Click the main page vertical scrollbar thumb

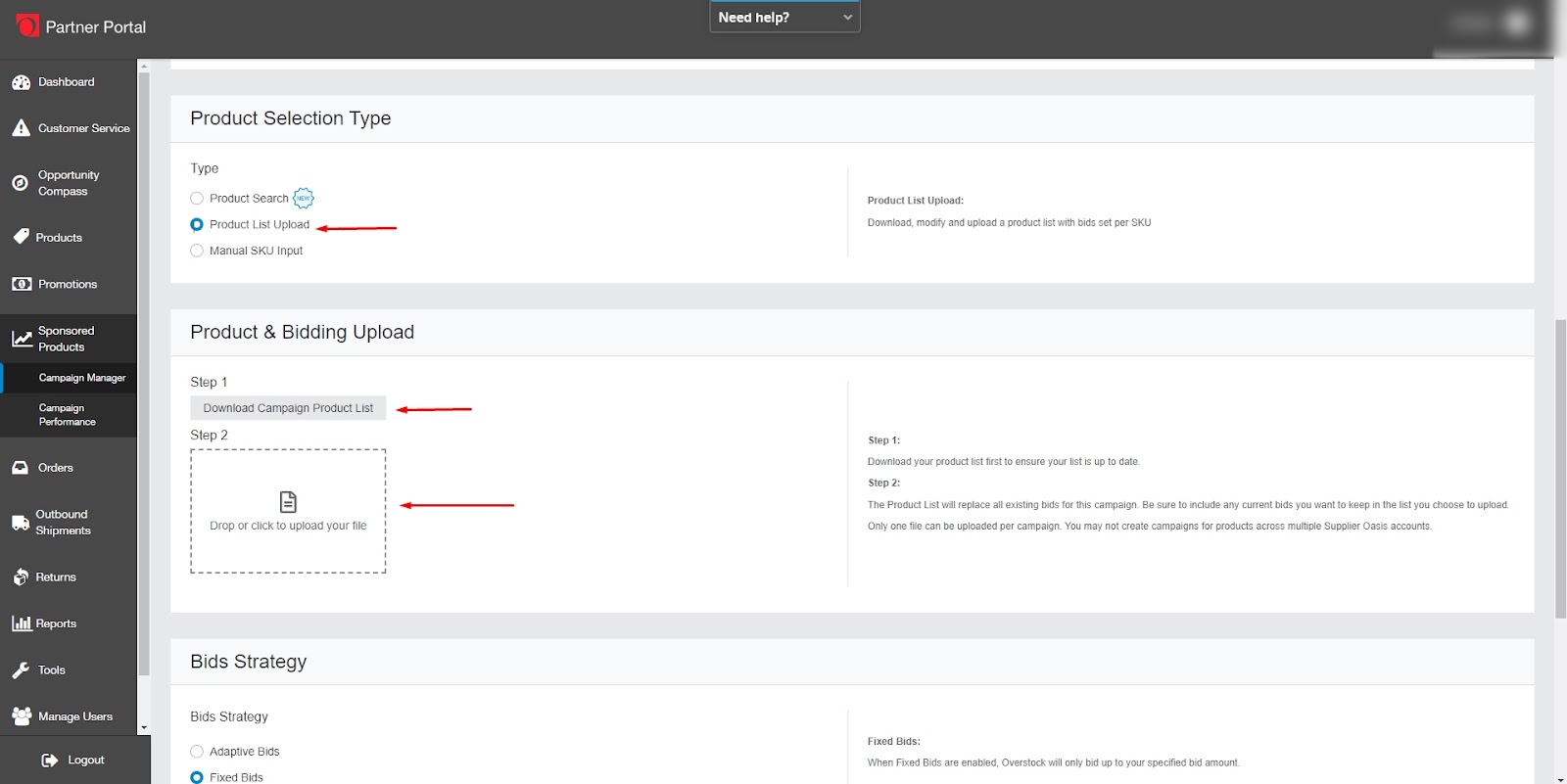(x=1560, y=468)
